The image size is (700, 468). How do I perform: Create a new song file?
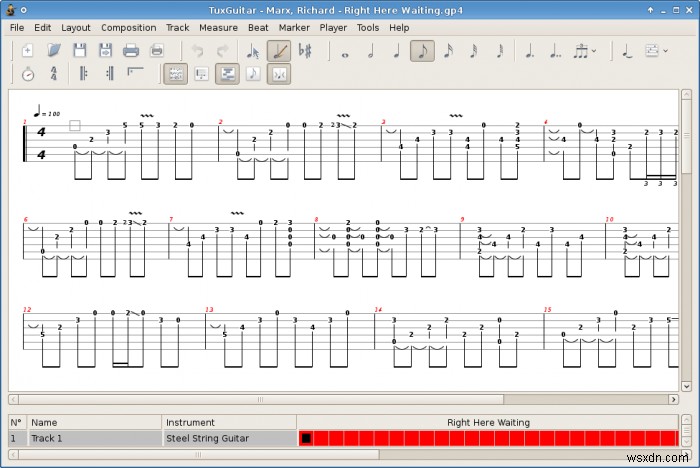pos(27,50)
